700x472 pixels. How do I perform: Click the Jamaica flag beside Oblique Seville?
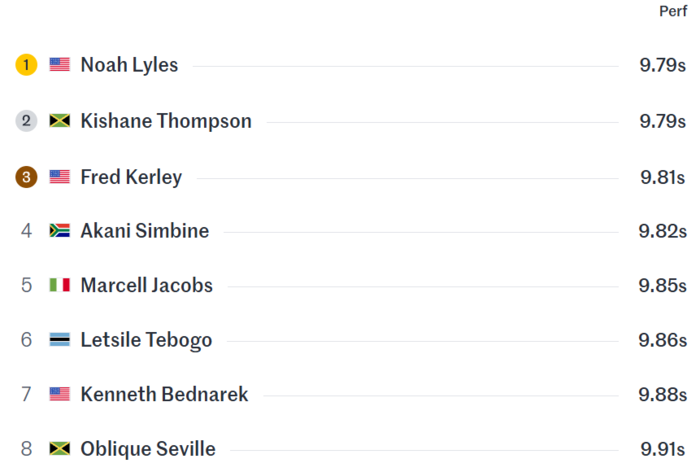coord(60,449)
